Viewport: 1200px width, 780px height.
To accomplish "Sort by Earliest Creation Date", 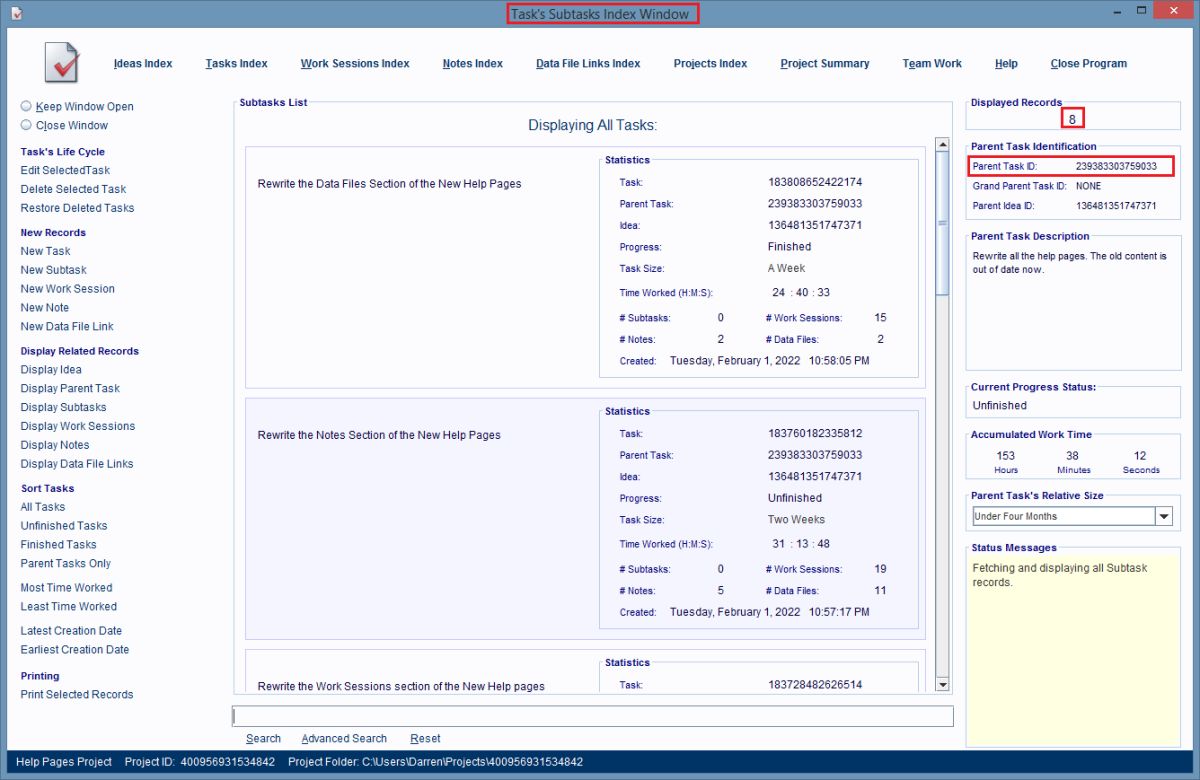I will (75, 650).
